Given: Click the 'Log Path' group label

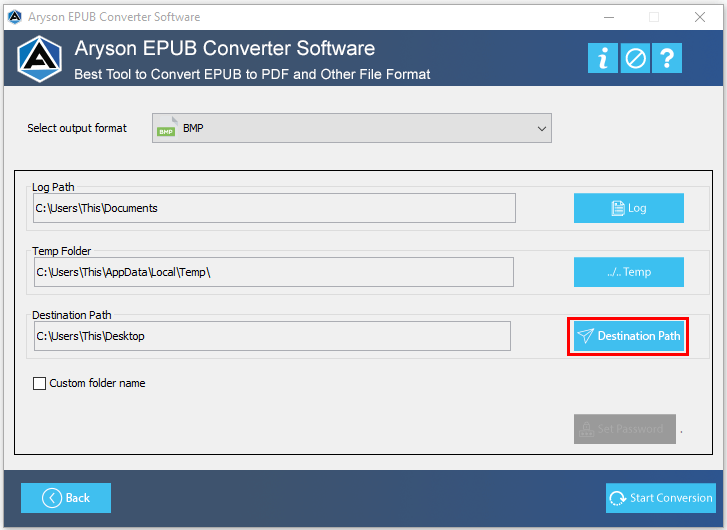Looking at the screenshot, I should coord(53,187).
